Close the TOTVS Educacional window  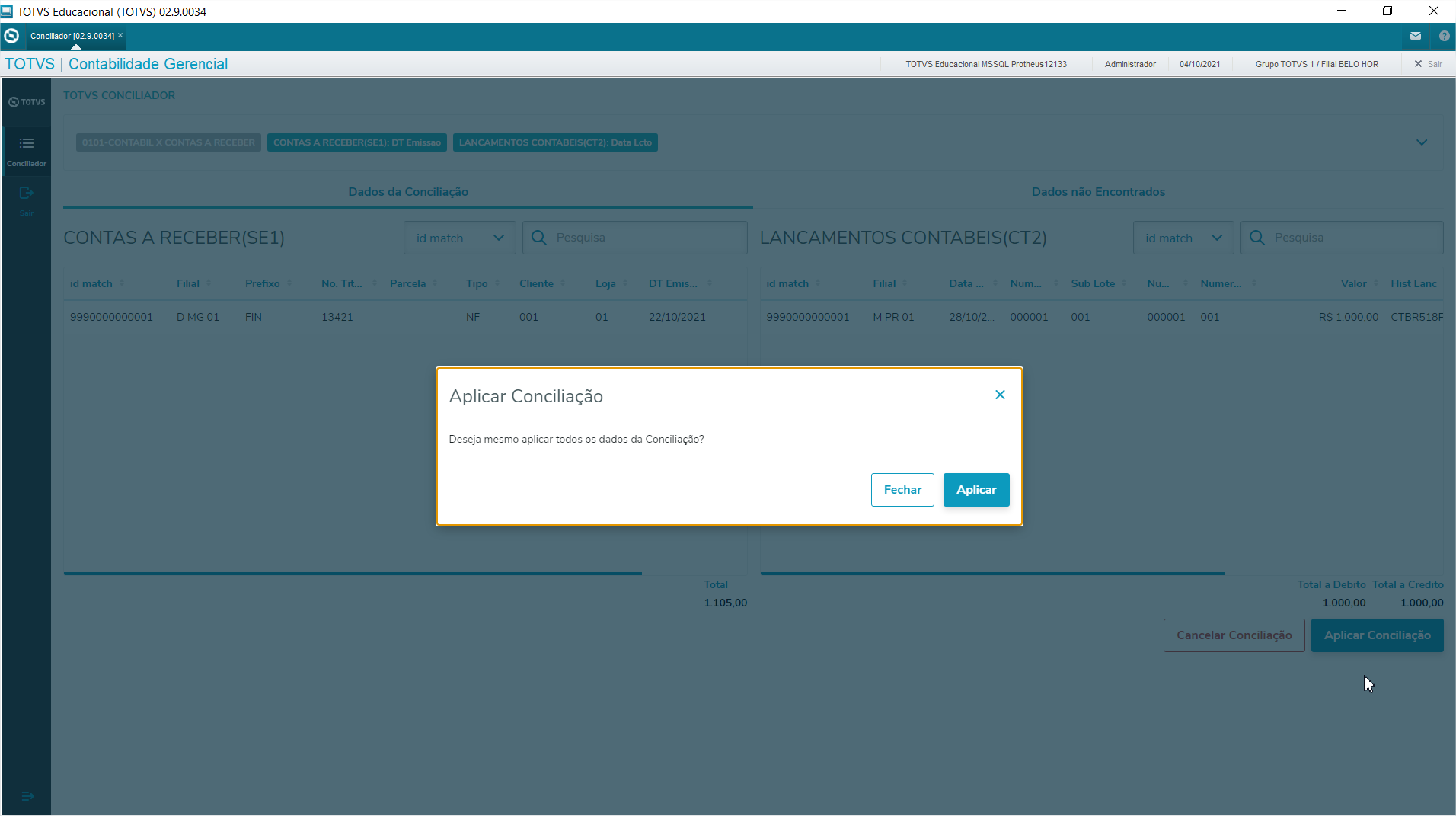pyautogui.click(x=1433, y=11)
